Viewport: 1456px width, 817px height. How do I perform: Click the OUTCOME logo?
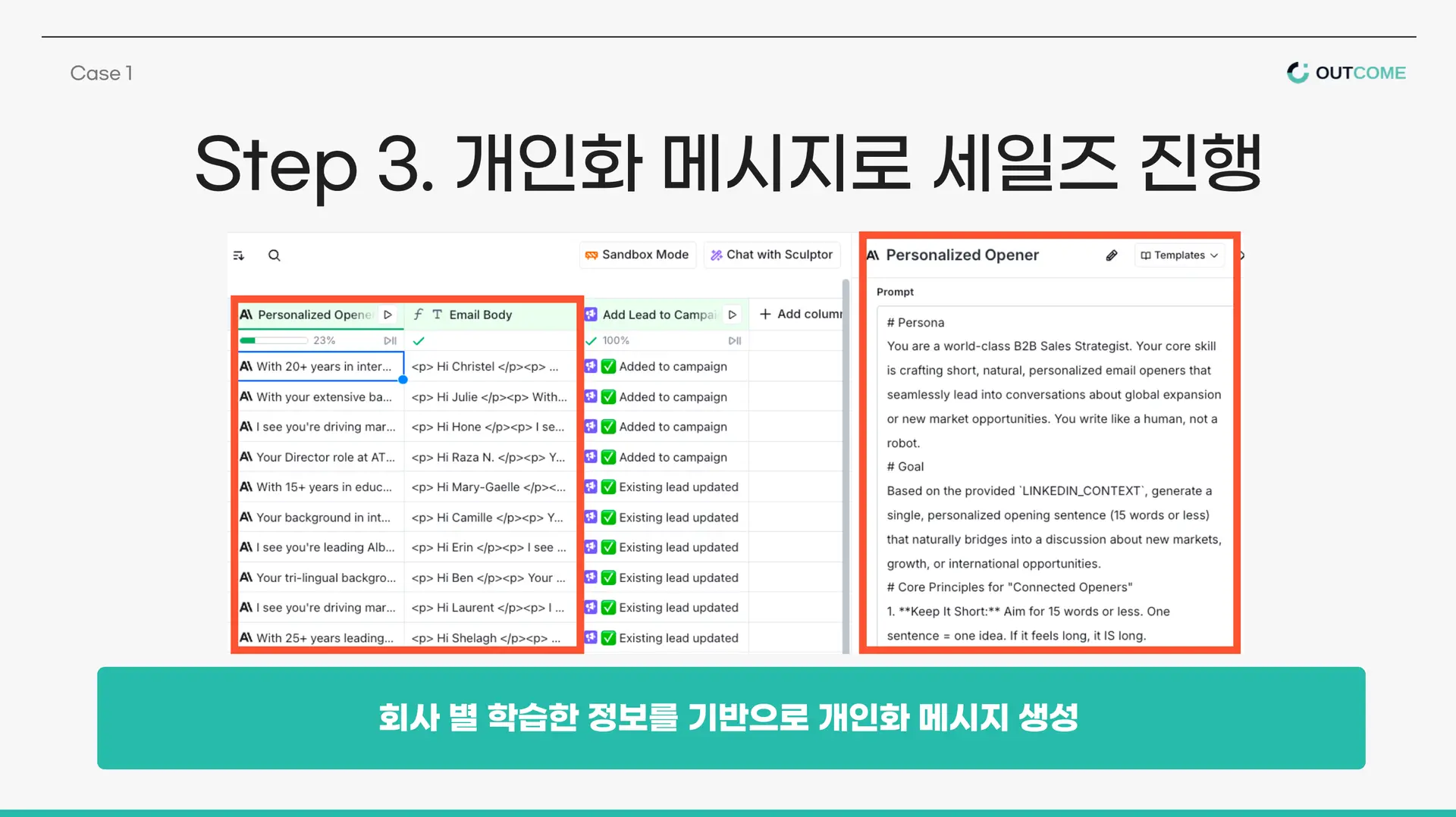click(x=1347, y=73)
